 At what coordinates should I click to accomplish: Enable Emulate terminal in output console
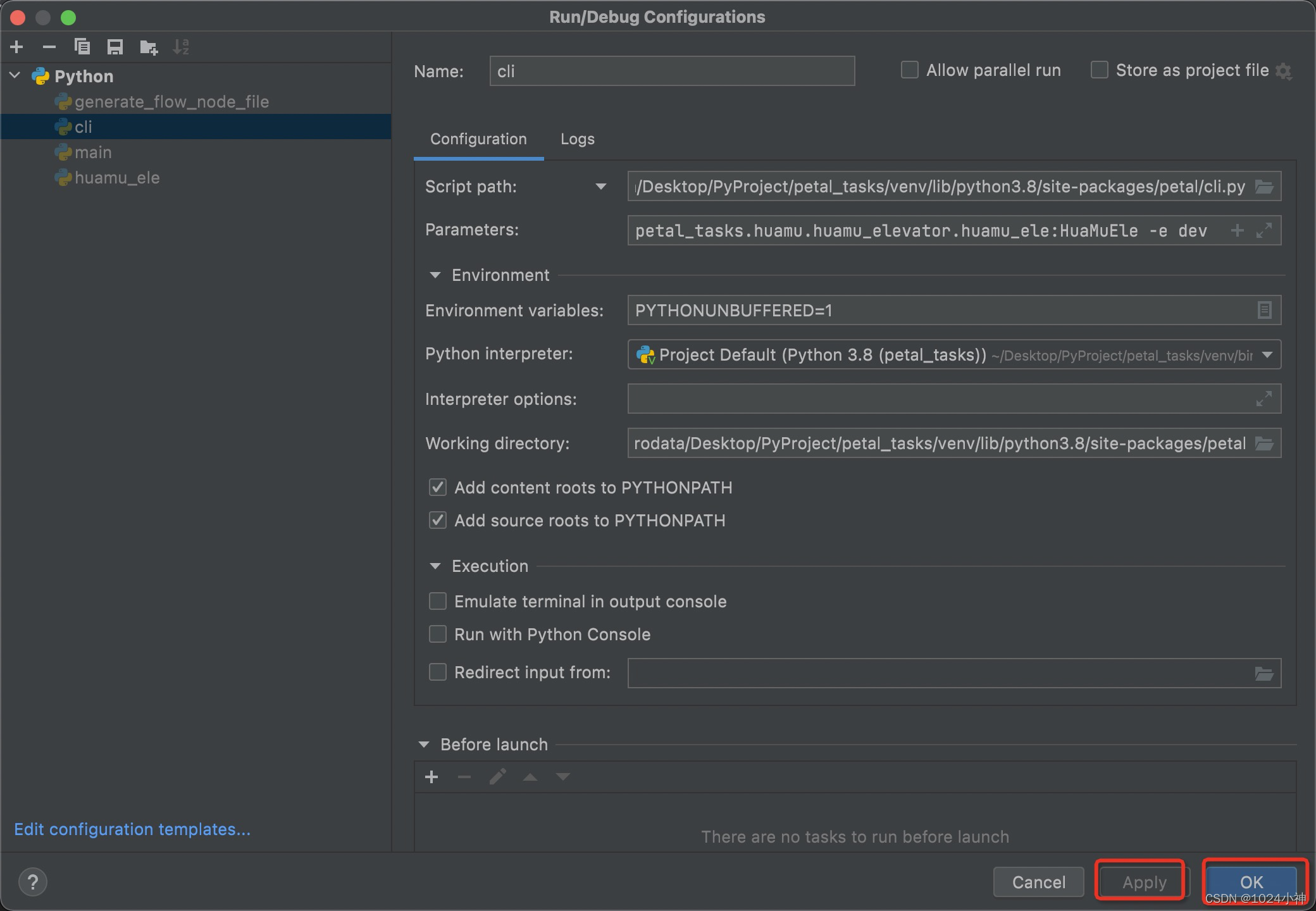tap(438, 601)
